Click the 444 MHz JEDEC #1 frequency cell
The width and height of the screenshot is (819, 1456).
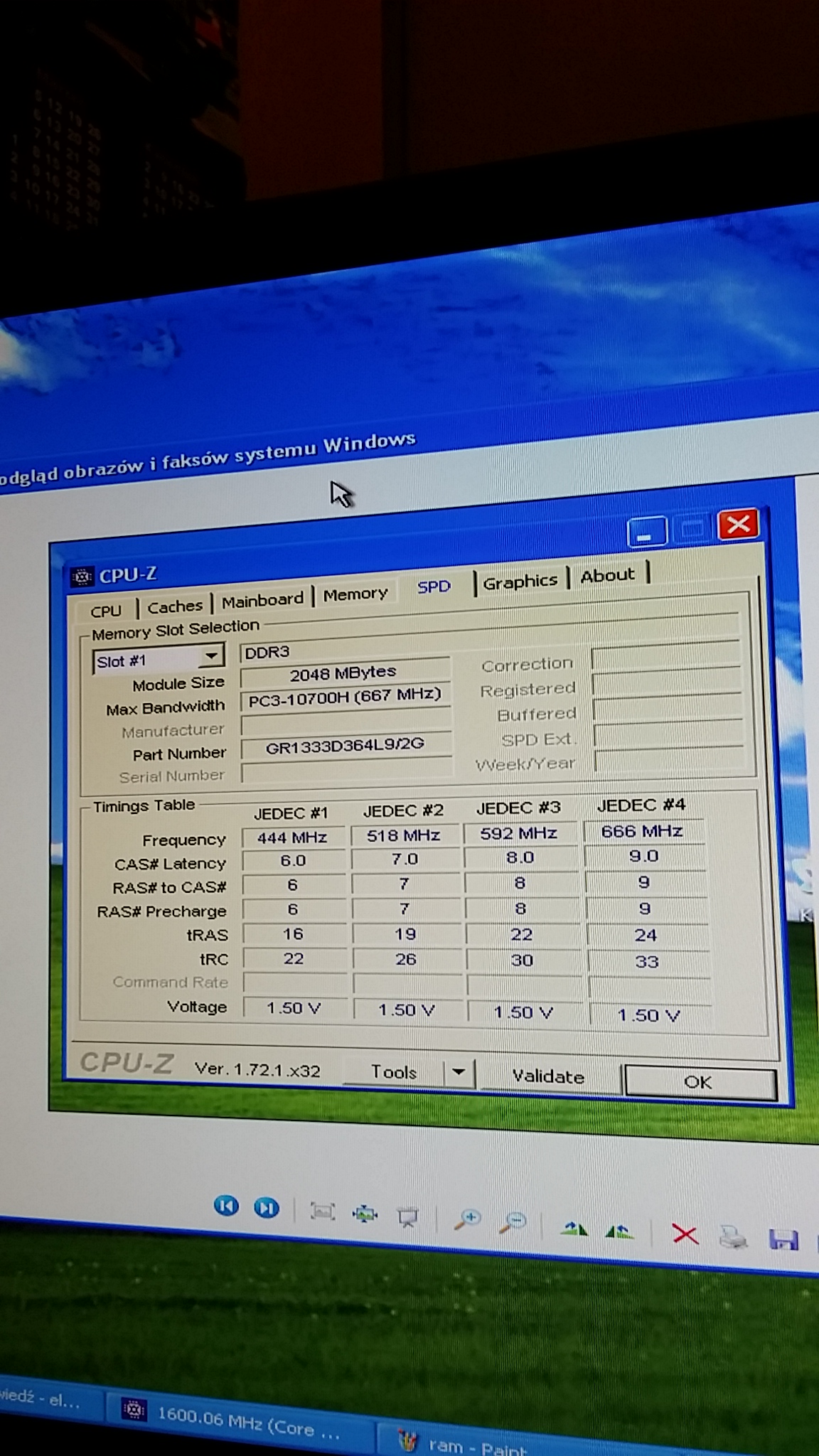(x=293, y=837)
